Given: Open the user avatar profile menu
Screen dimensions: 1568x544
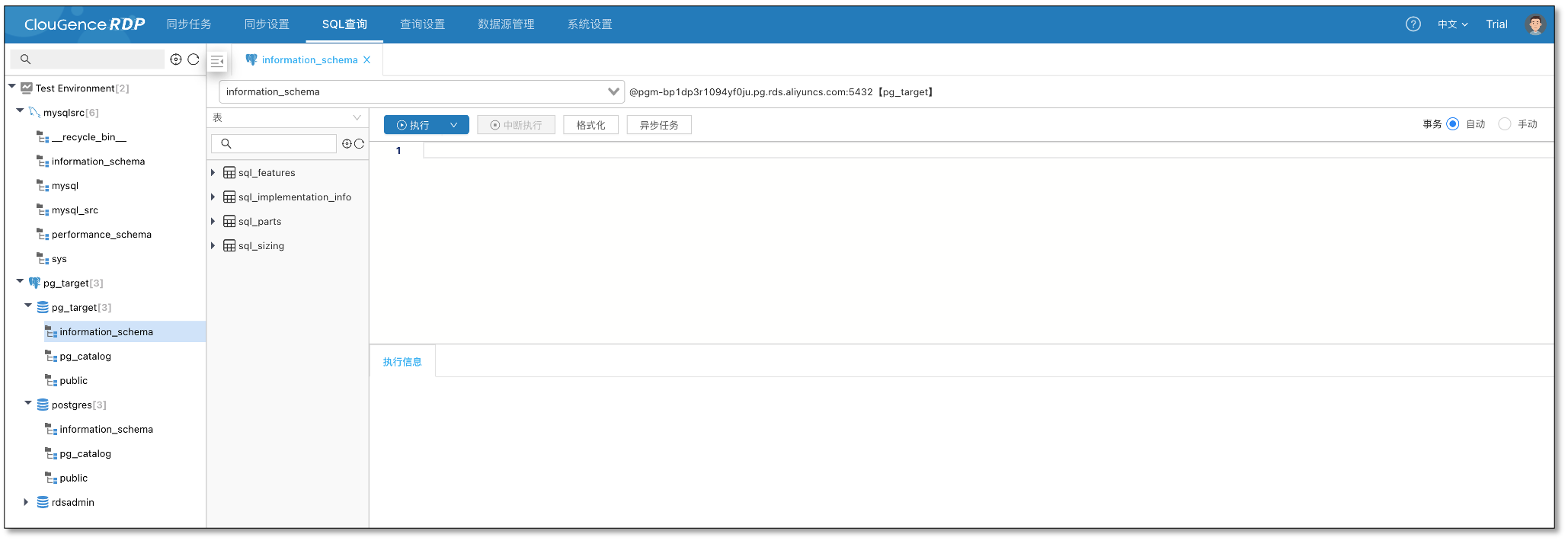Looking at the screenshot, I should (x=1534, y=24).
